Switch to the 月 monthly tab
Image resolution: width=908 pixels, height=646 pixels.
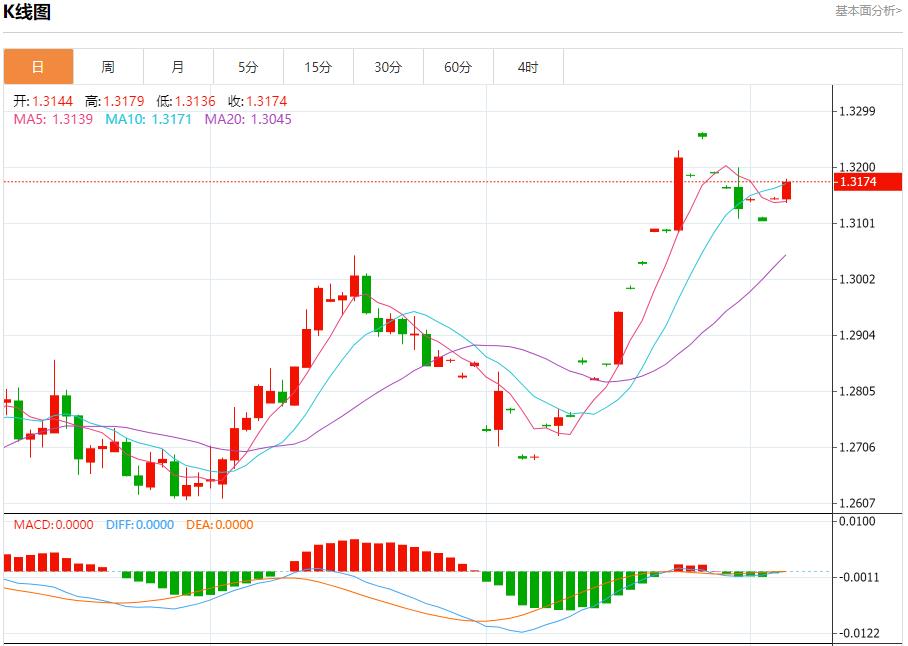pyautogui.click(x=178, y=67)
